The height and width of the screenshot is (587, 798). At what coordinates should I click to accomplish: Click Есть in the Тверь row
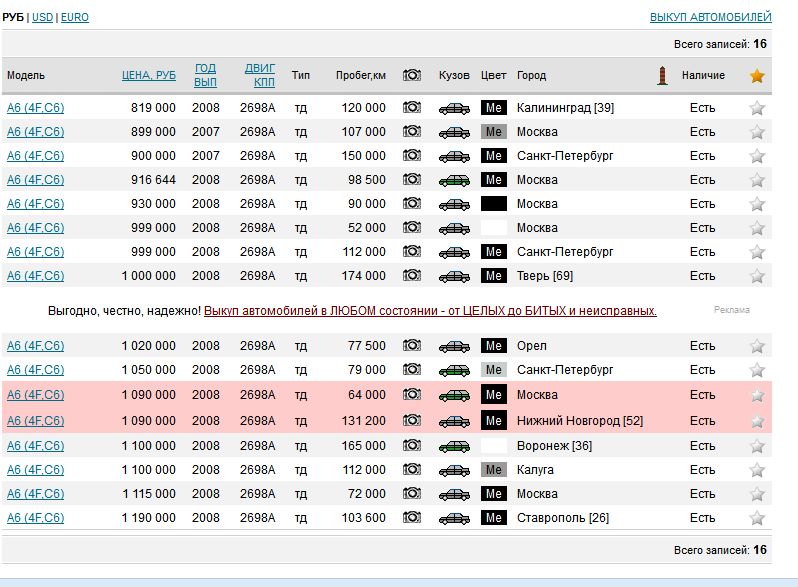click(x=702, y=275)
